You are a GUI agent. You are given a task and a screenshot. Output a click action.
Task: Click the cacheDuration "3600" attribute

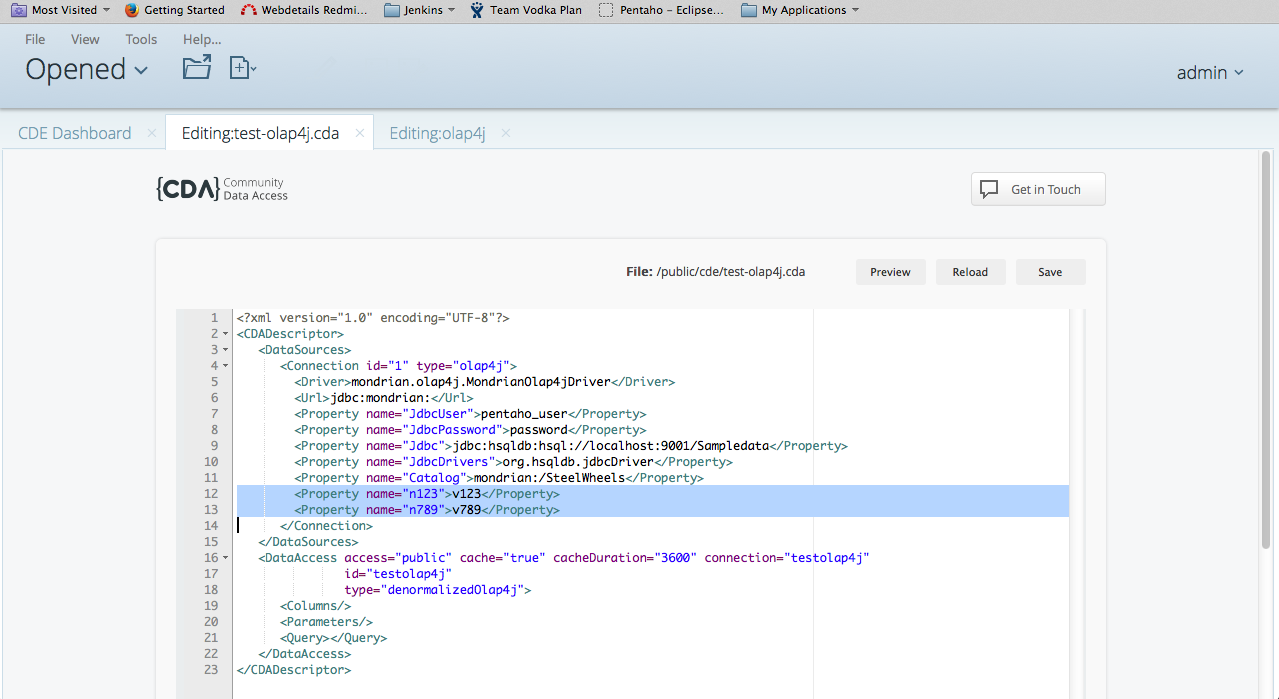tap(625, 557)
